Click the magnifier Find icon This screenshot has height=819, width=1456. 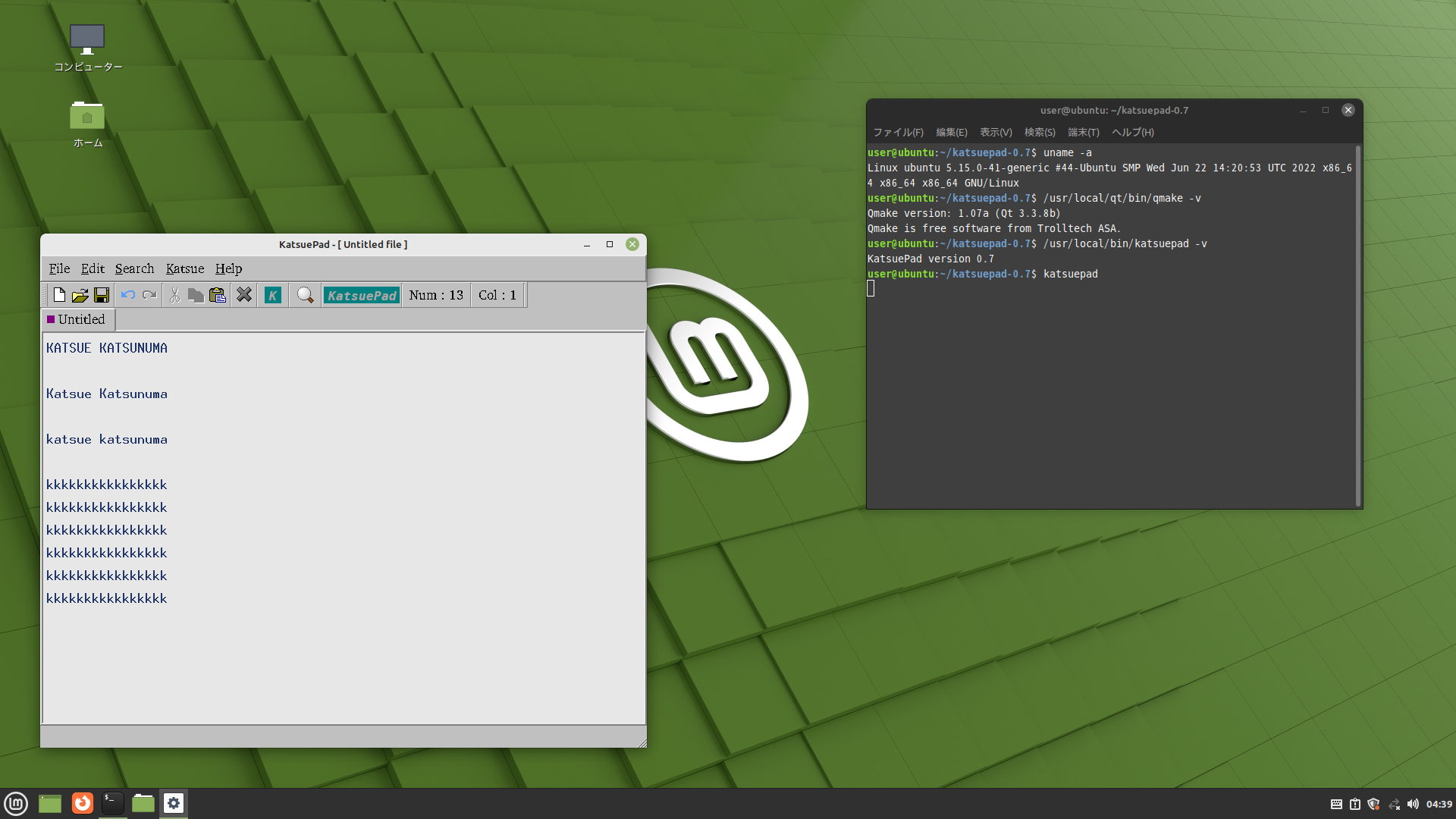[306, 295]
